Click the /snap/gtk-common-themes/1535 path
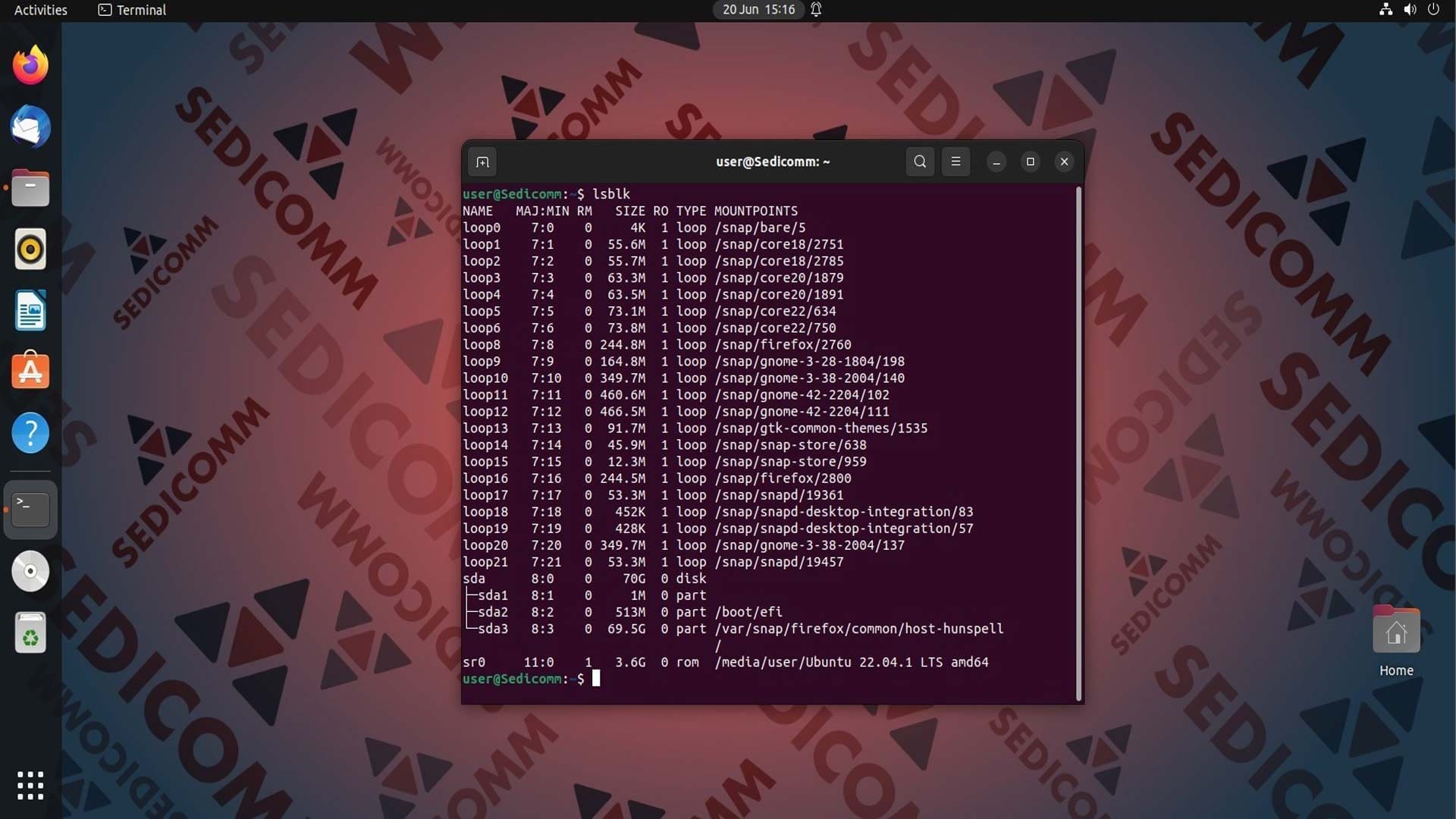The image size is (1456, 819). pyautogui.click(x=821, y=428)
